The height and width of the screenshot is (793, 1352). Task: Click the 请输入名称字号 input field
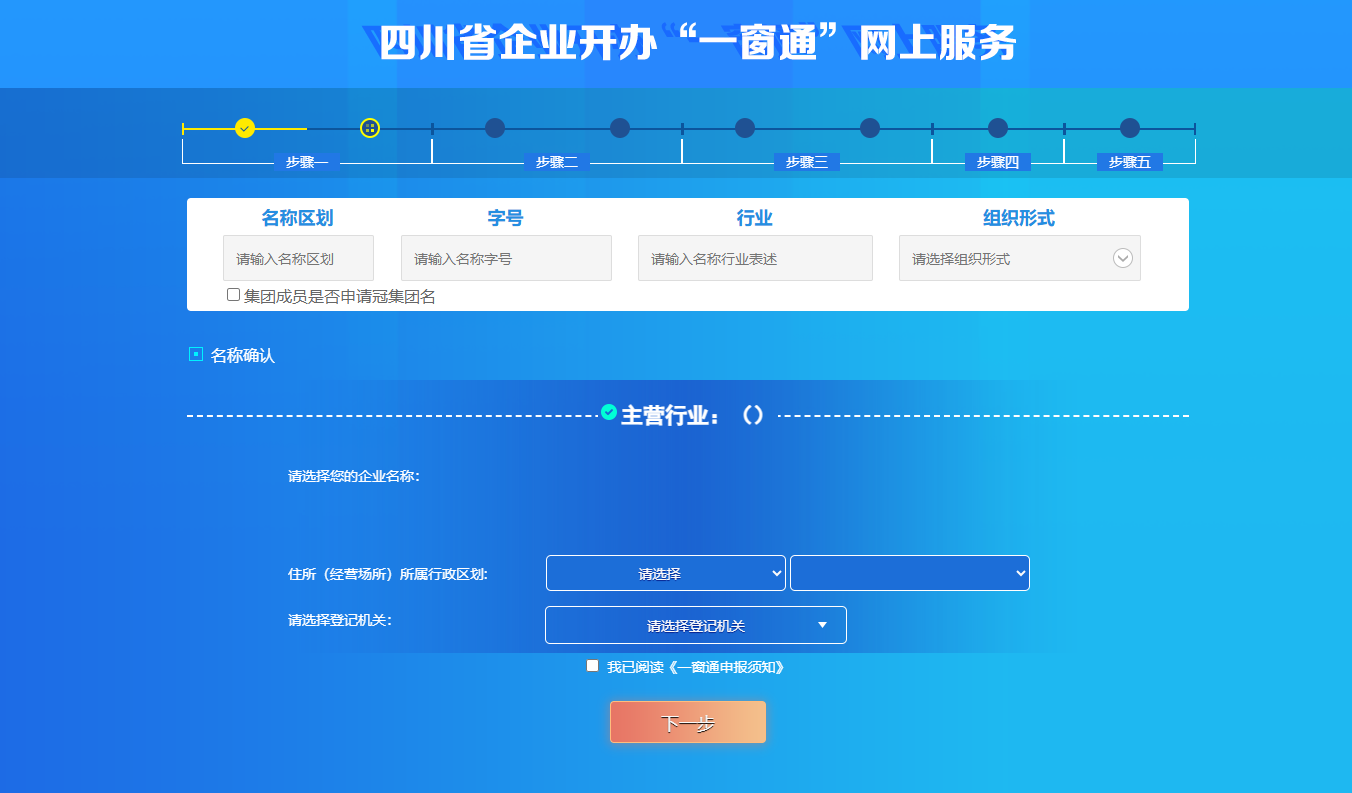click(x=506, y=257)
